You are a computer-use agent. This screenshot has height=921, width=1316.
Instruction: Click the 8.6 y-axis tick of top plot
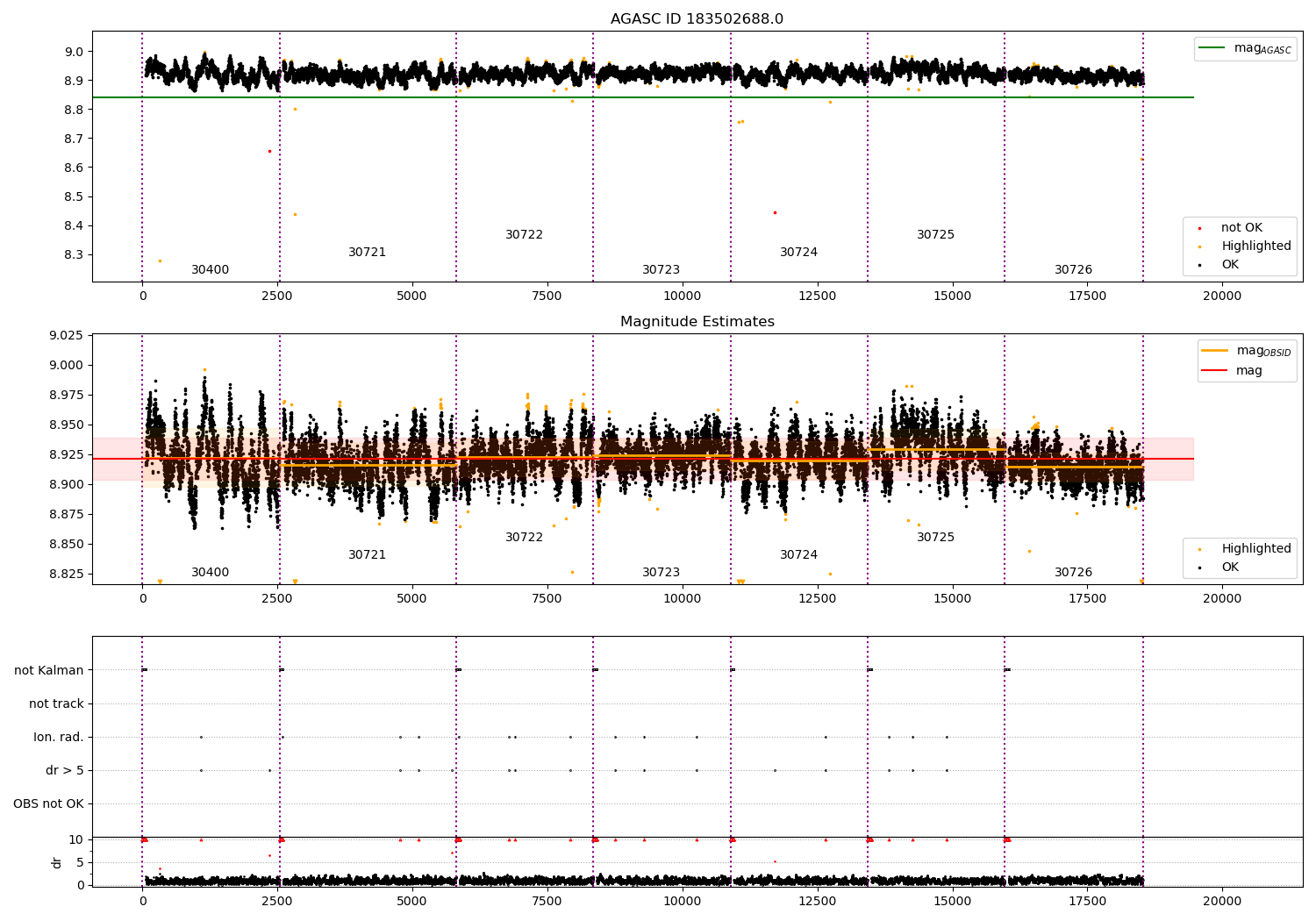coord(75,168)
